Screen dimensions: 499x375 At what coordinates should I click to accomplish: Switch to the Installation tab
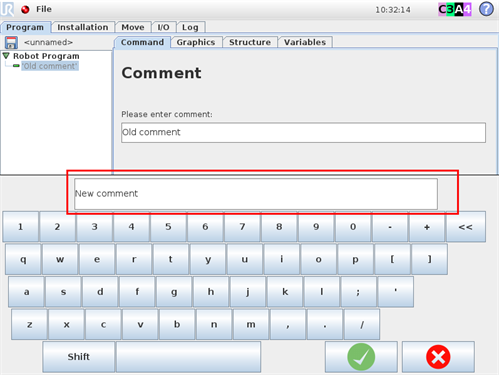coord(83,27)
